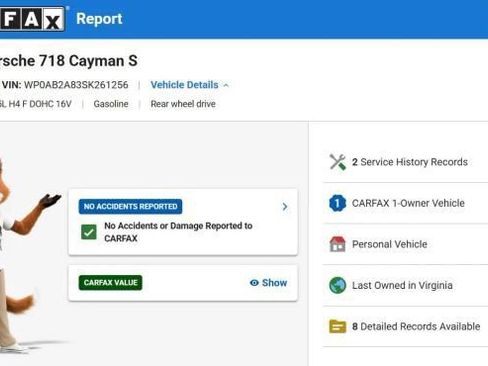
Task: Click the CARFAX logo in header
Action: [x=32, y=19]
